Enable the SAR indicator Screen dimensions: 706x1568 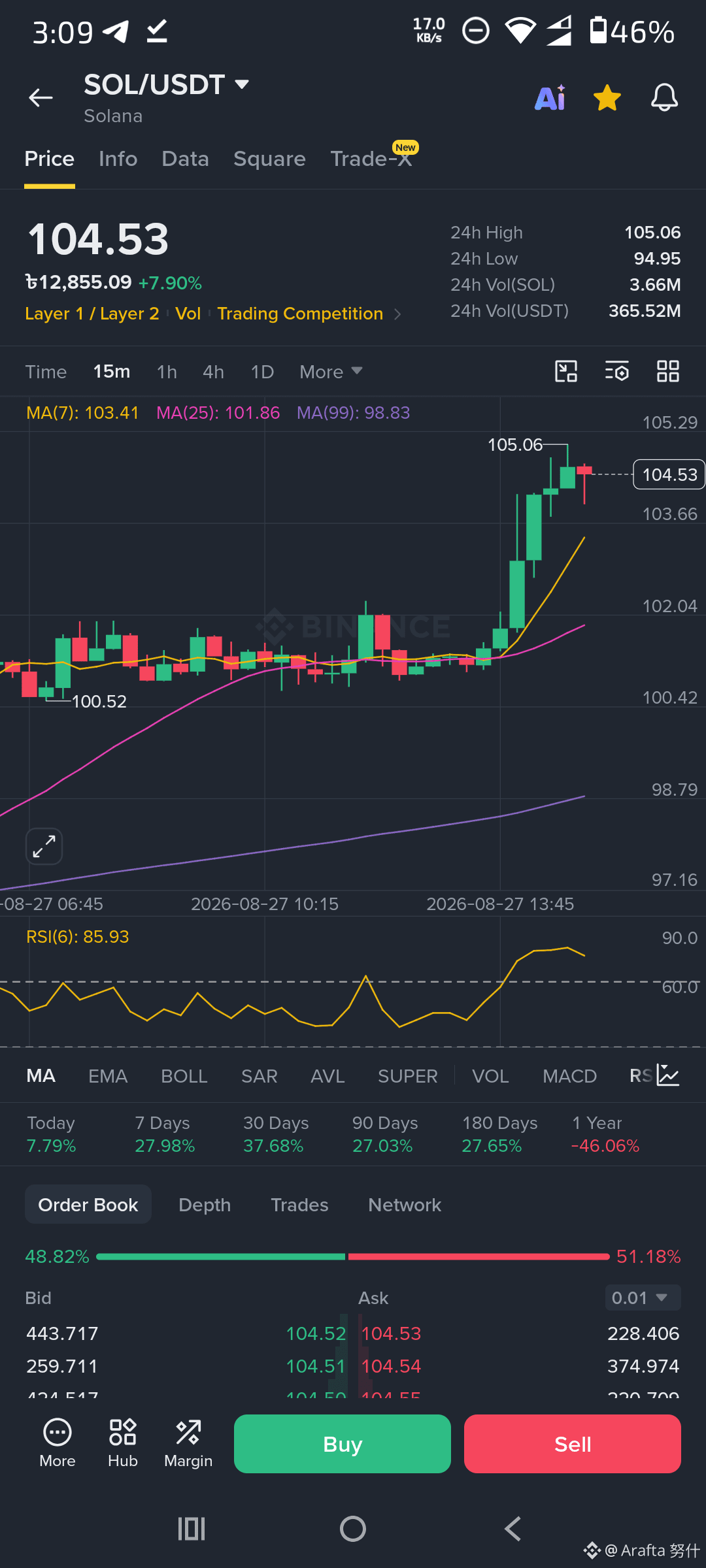260,1076
